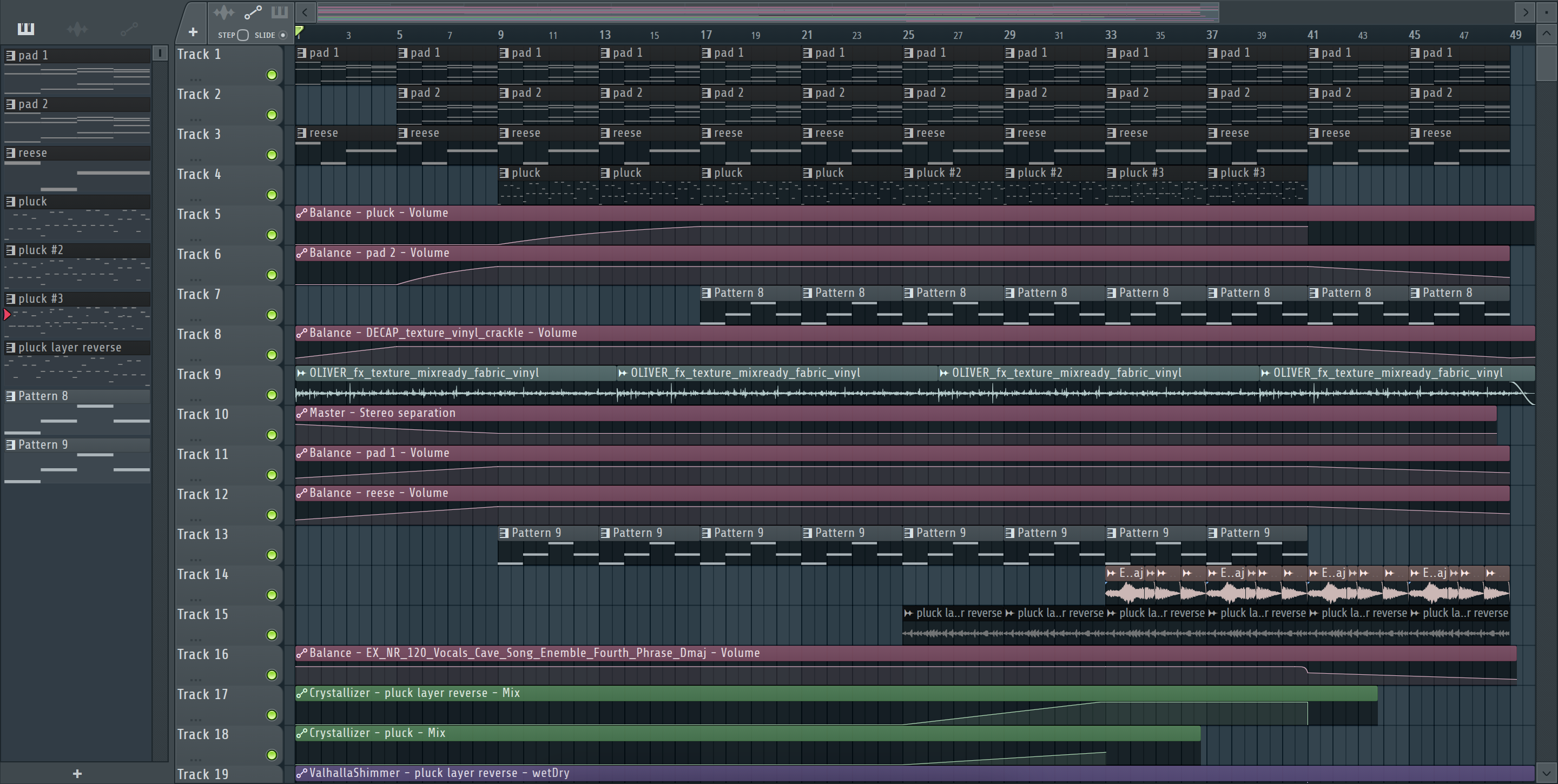Switch picker panel to audio clips tab
Screen dimensions: 1558x784
(77, 29)
